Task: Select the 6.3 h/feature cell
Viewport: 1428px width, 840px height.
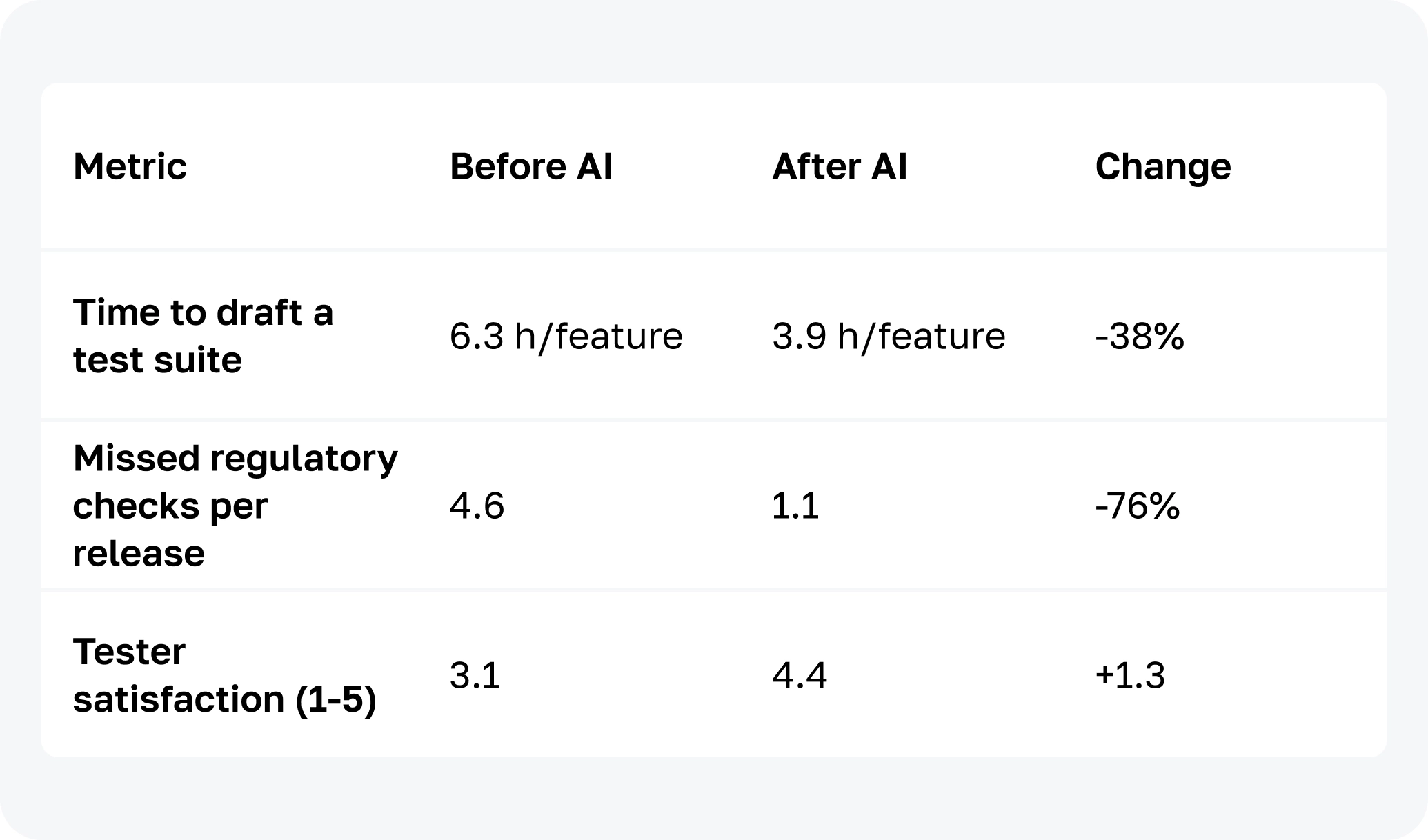Action: click(566, 337)
